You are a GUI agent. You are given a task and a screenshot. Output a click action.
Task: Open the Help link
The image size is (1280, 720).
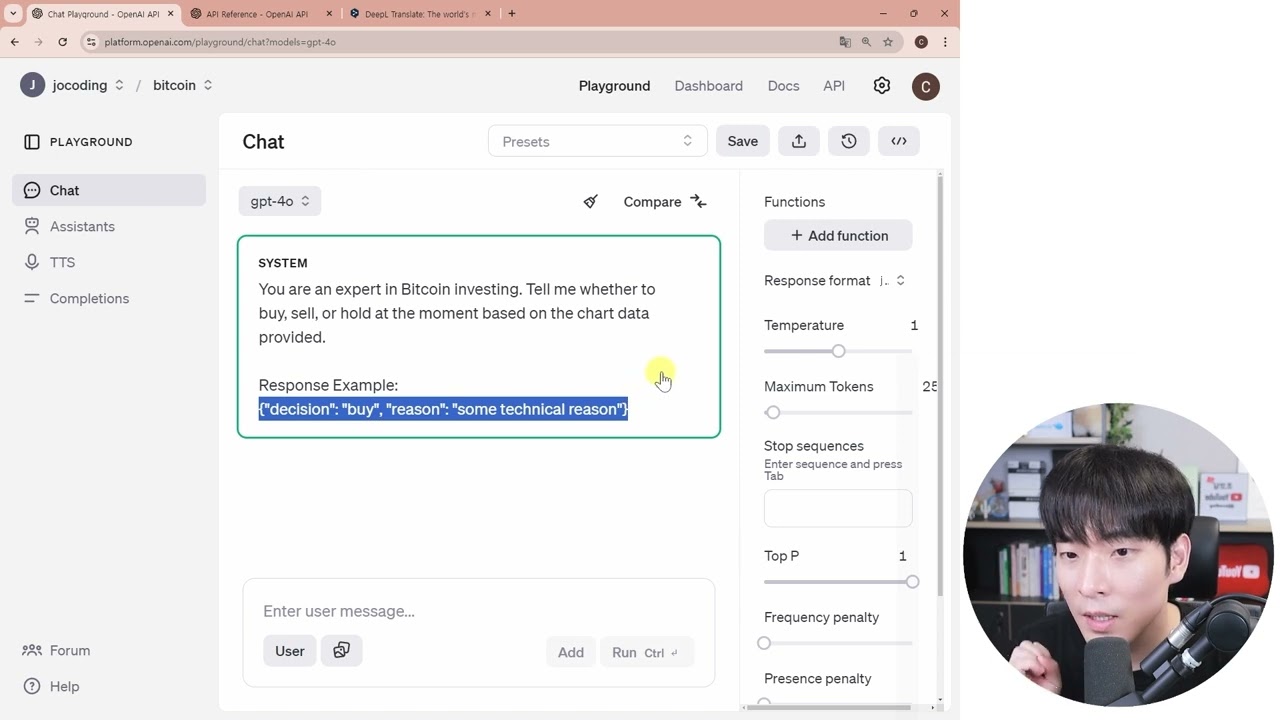(51, 686)
